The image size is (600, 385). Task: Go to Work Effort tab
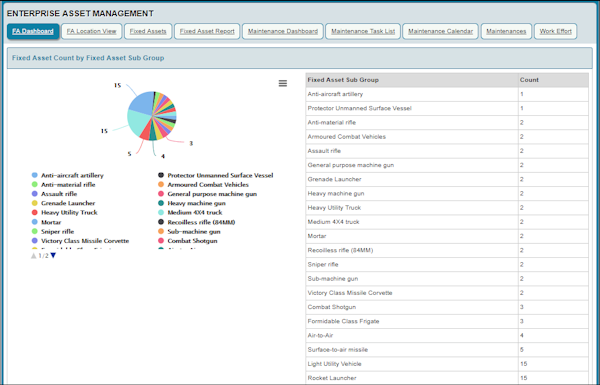click(x=556, y=31)
